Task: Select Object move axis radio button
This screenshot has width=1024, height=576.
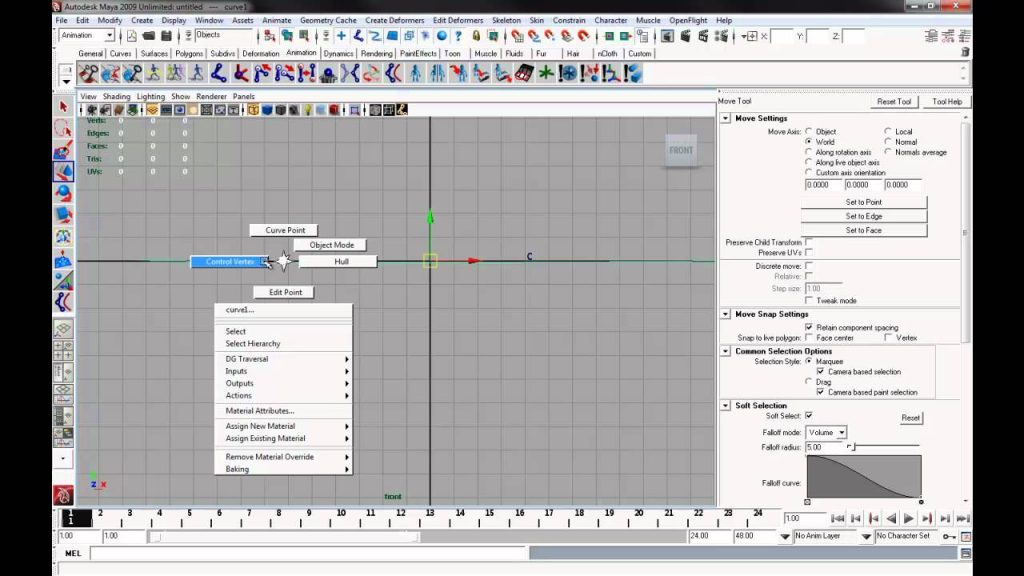Action: (808, 131)
